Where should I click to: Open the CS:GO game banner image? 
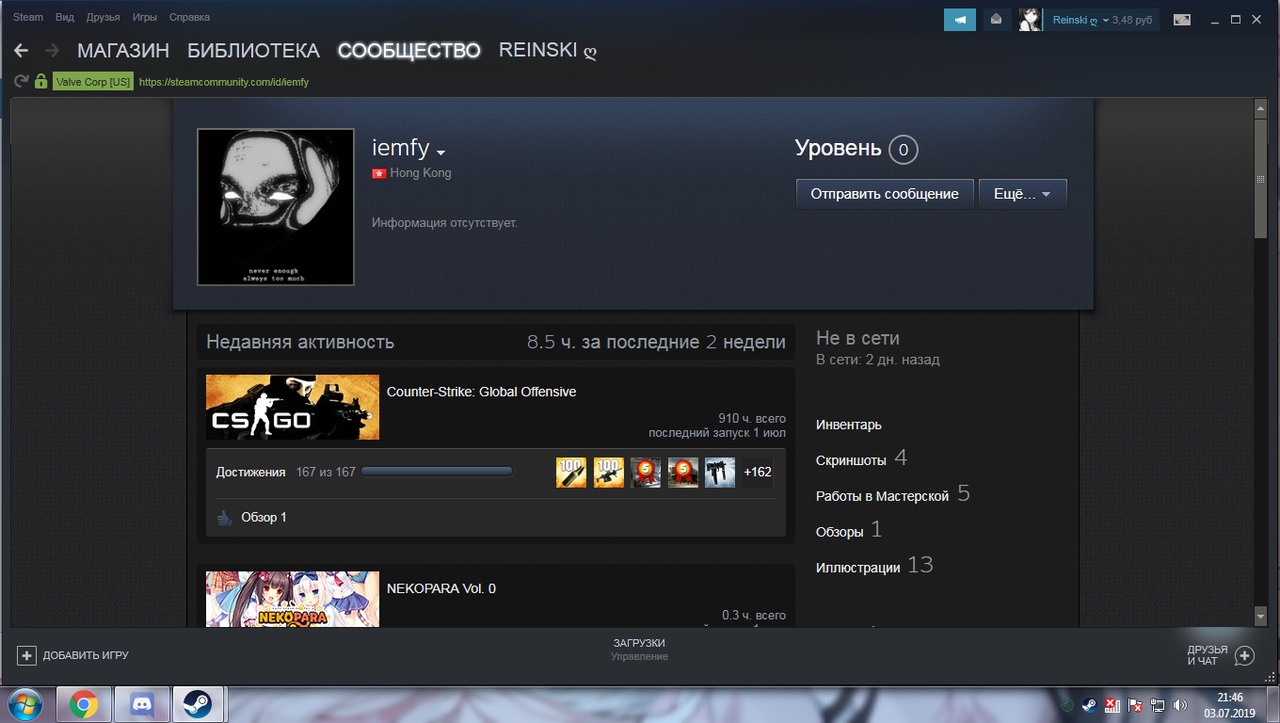coord(292,407)
